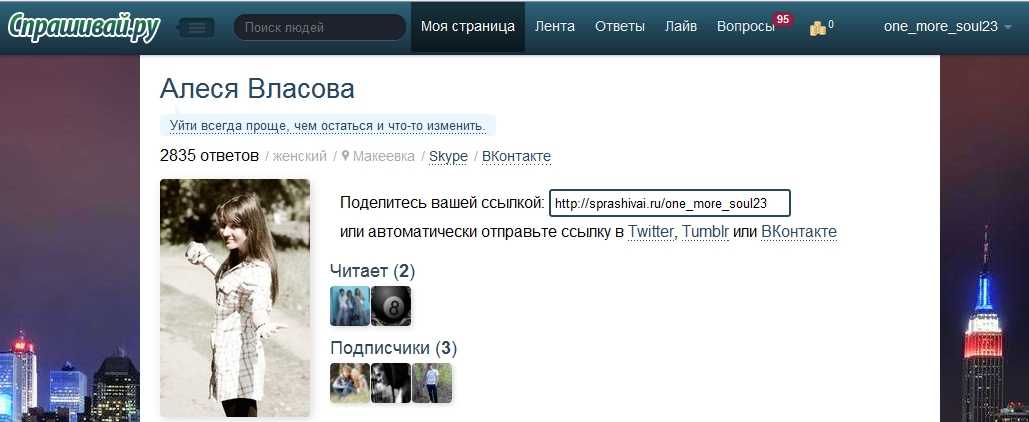Click the Подписчики (3) heading

[394, 348]
